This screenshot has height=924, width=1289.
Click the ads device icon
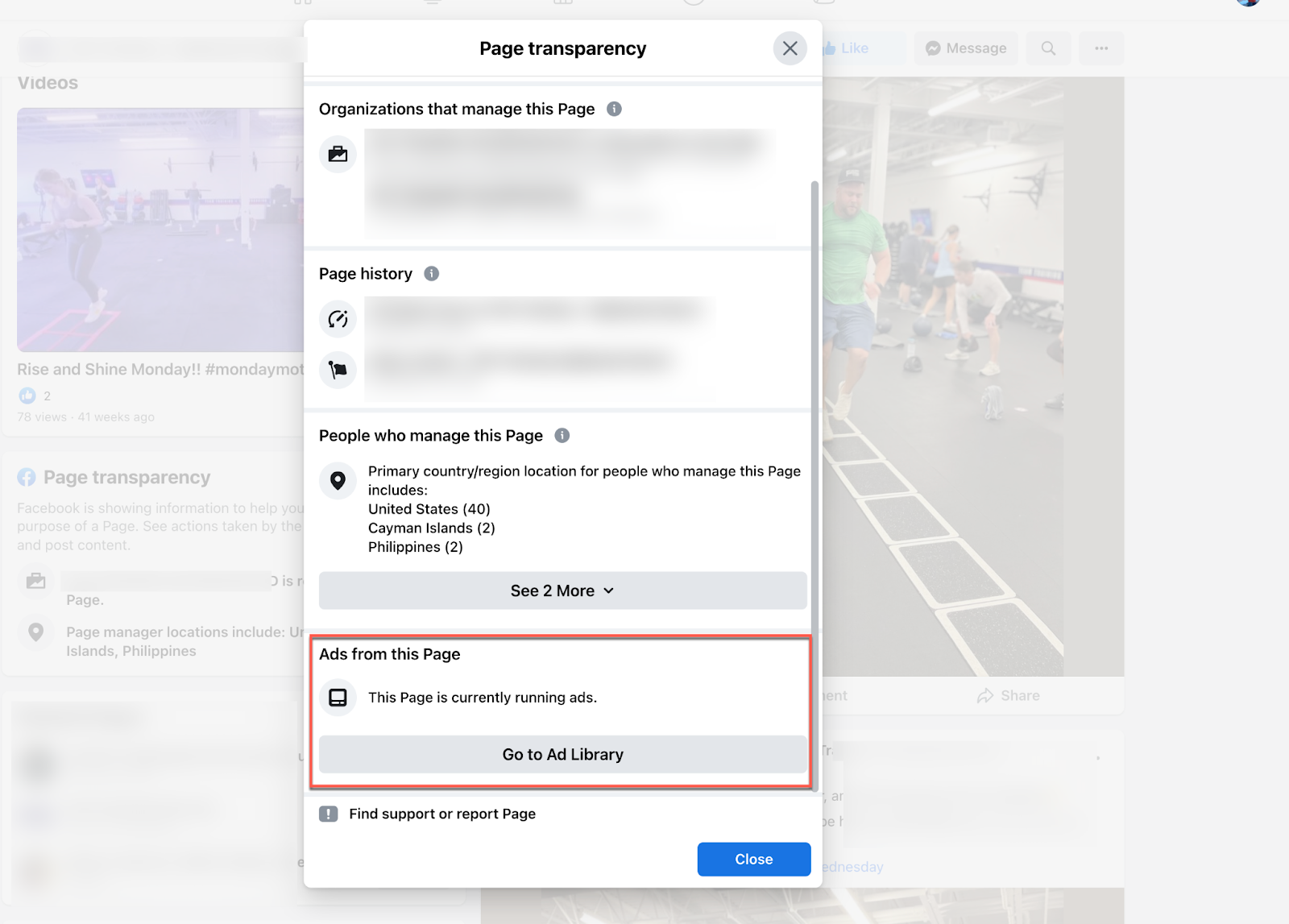point(338,698)
